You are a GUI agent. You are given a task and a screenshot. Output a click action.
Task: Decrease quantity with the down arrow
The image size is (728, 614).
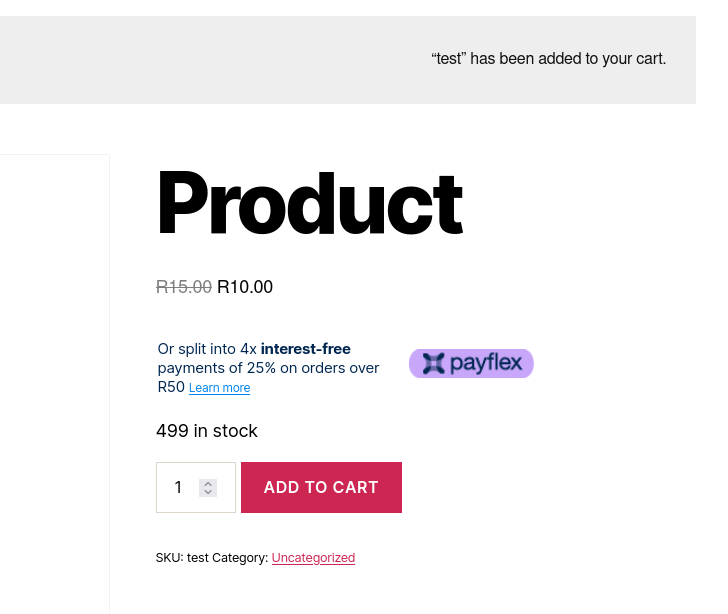click(208, 492)
